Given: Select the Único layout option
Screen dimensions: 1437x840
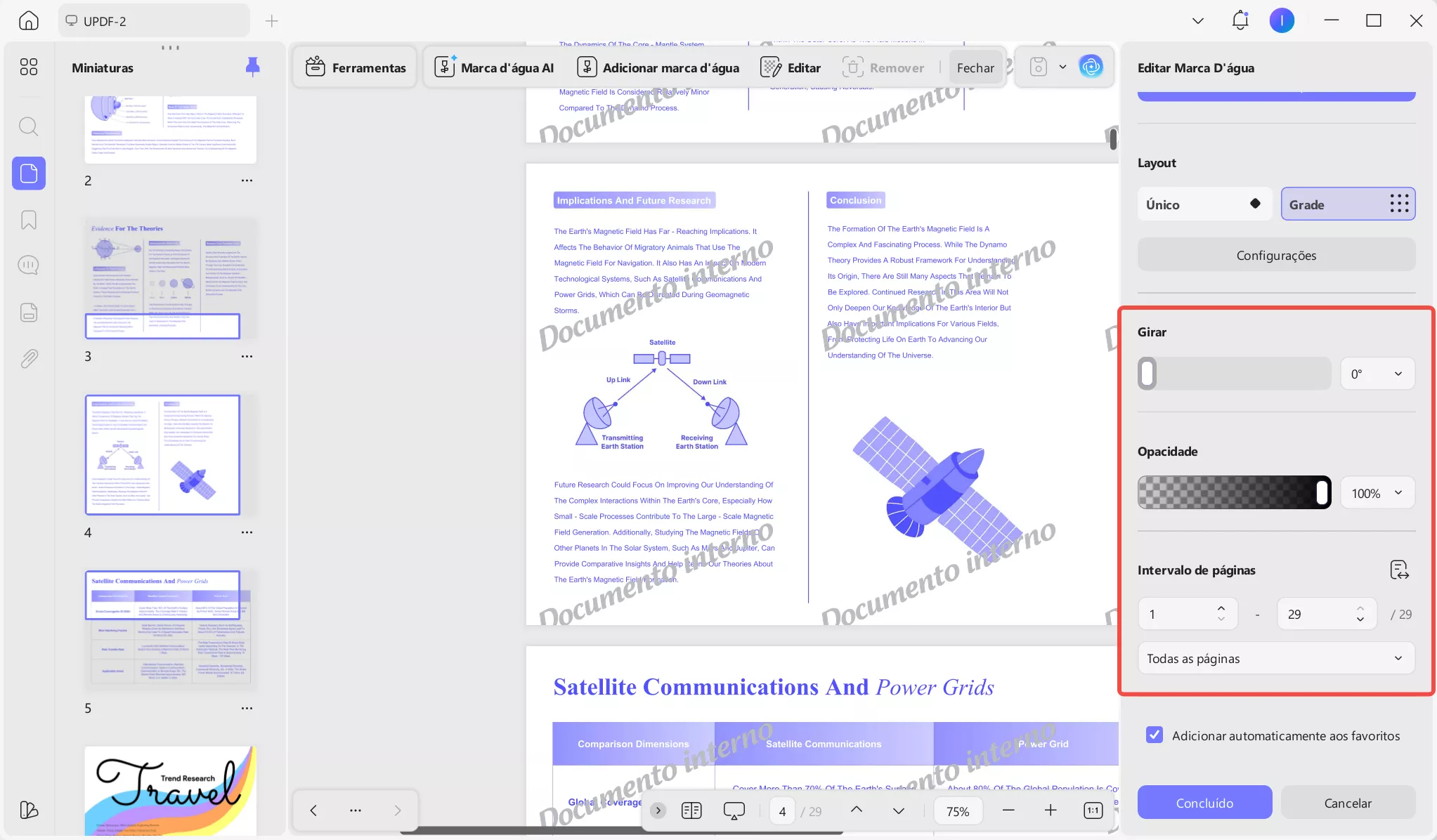Looking at the screenshot, I should point(1204,204).
